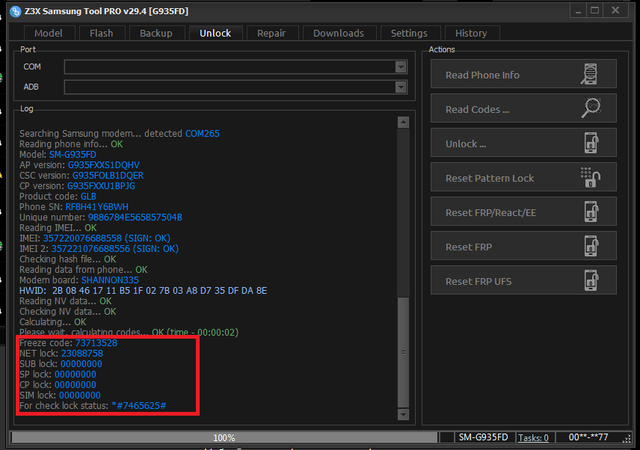Click the phone scan icon on Read Phone Info
This screenshot has width=640, height=450.
590,74
